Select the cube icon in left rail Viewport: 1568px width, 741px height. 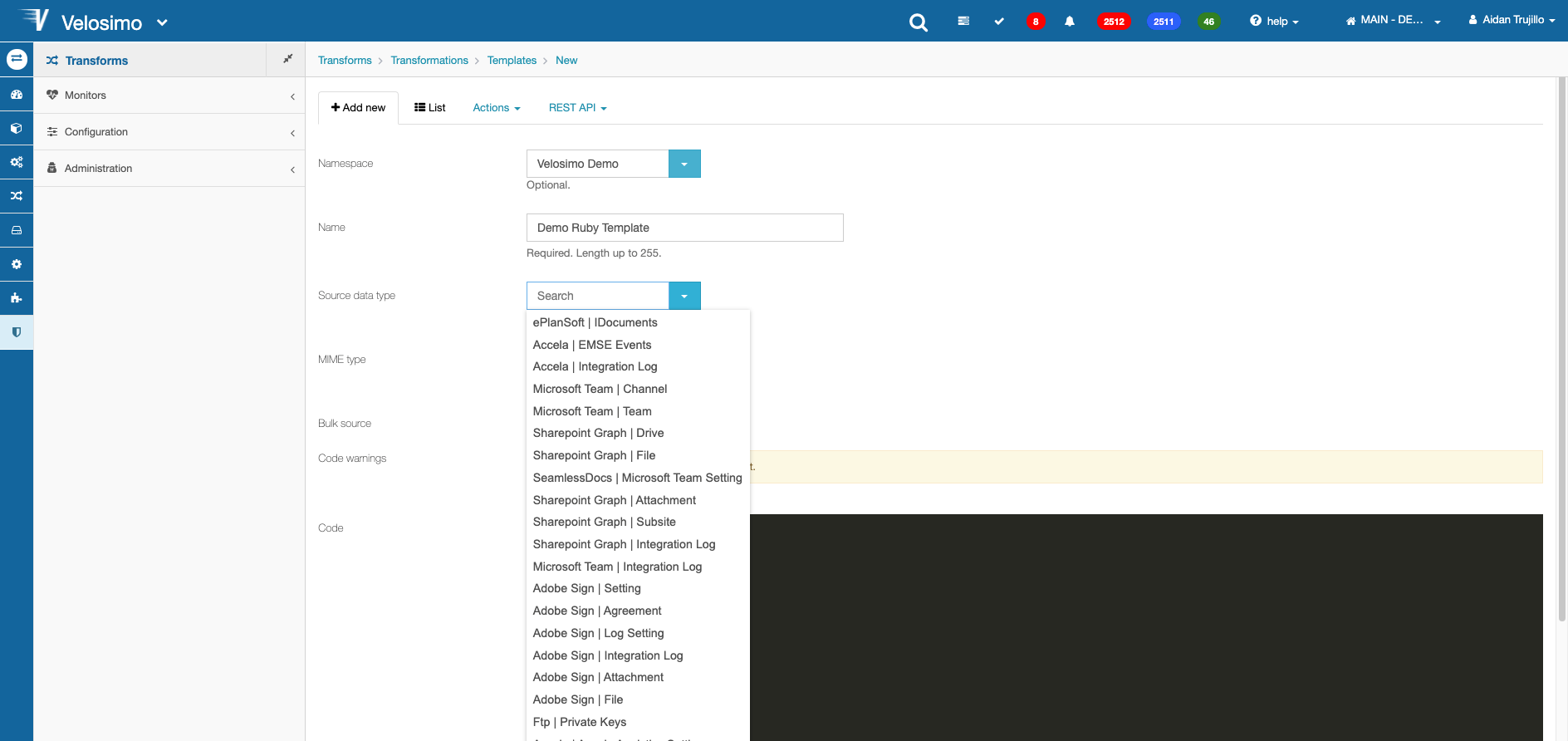17,129
